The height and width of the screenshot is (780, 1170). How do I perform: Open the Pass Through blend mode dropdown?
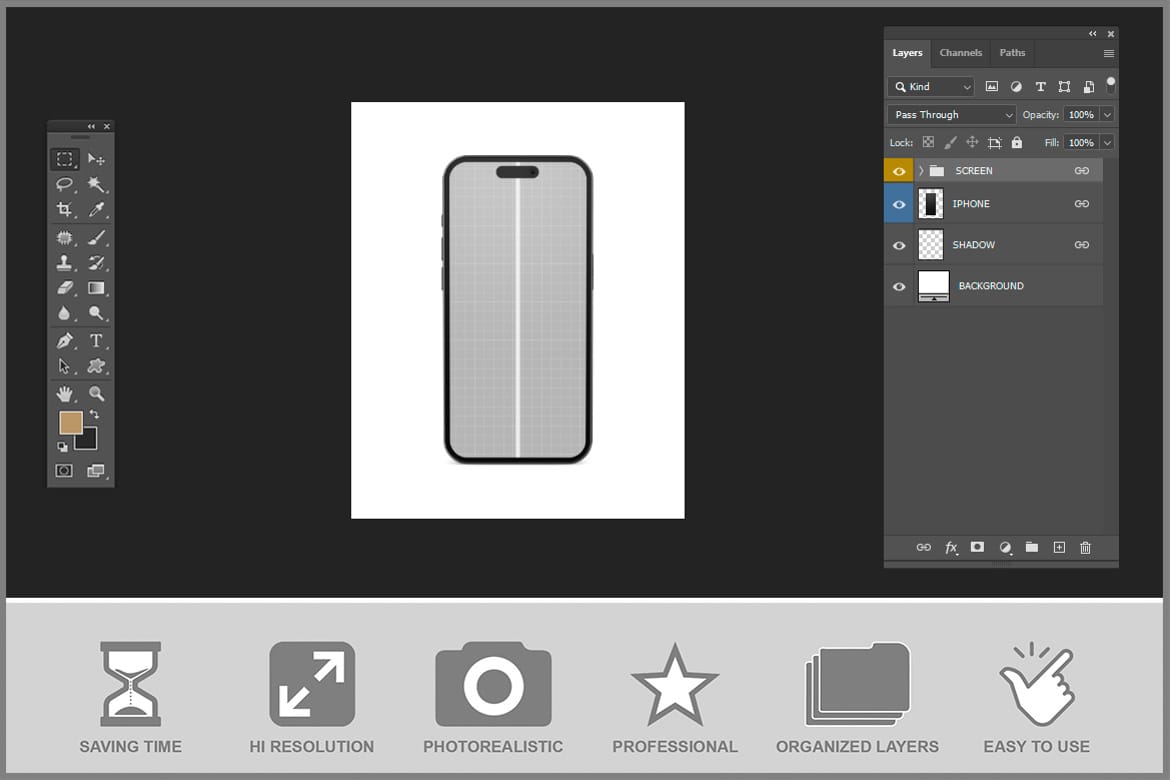click(951, 114)
